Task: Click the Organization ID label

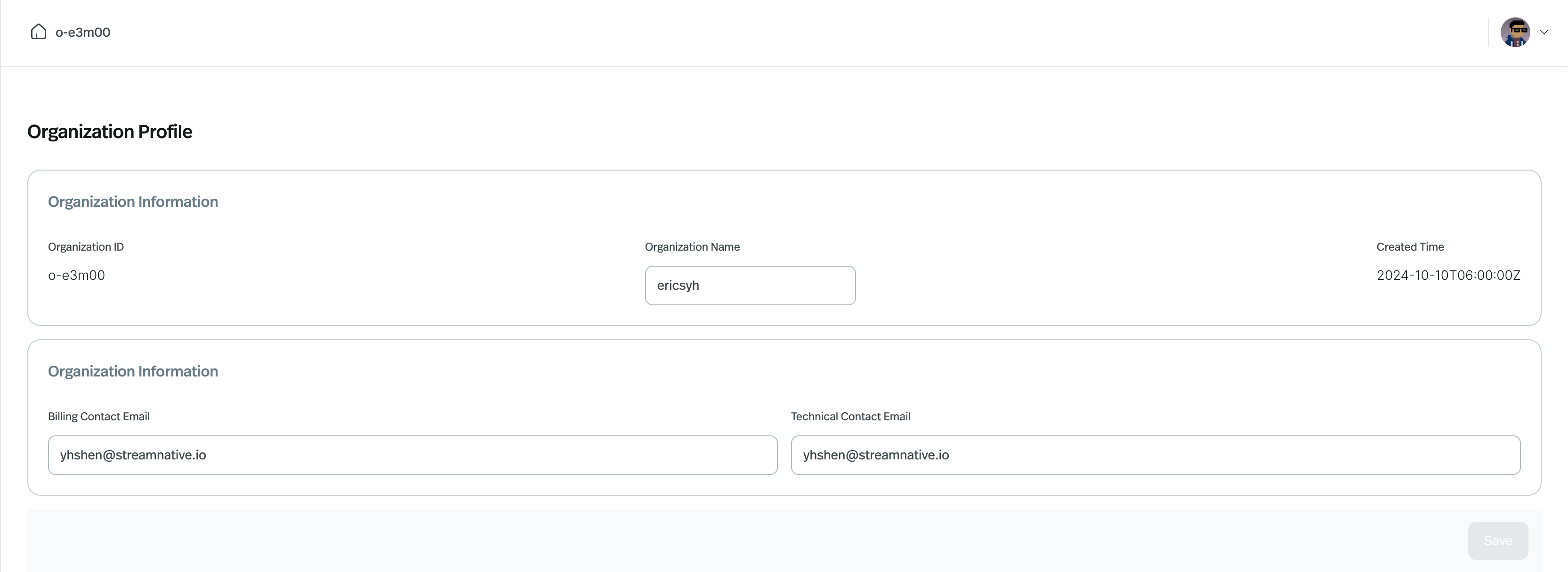Action: (x=86, y=247)
